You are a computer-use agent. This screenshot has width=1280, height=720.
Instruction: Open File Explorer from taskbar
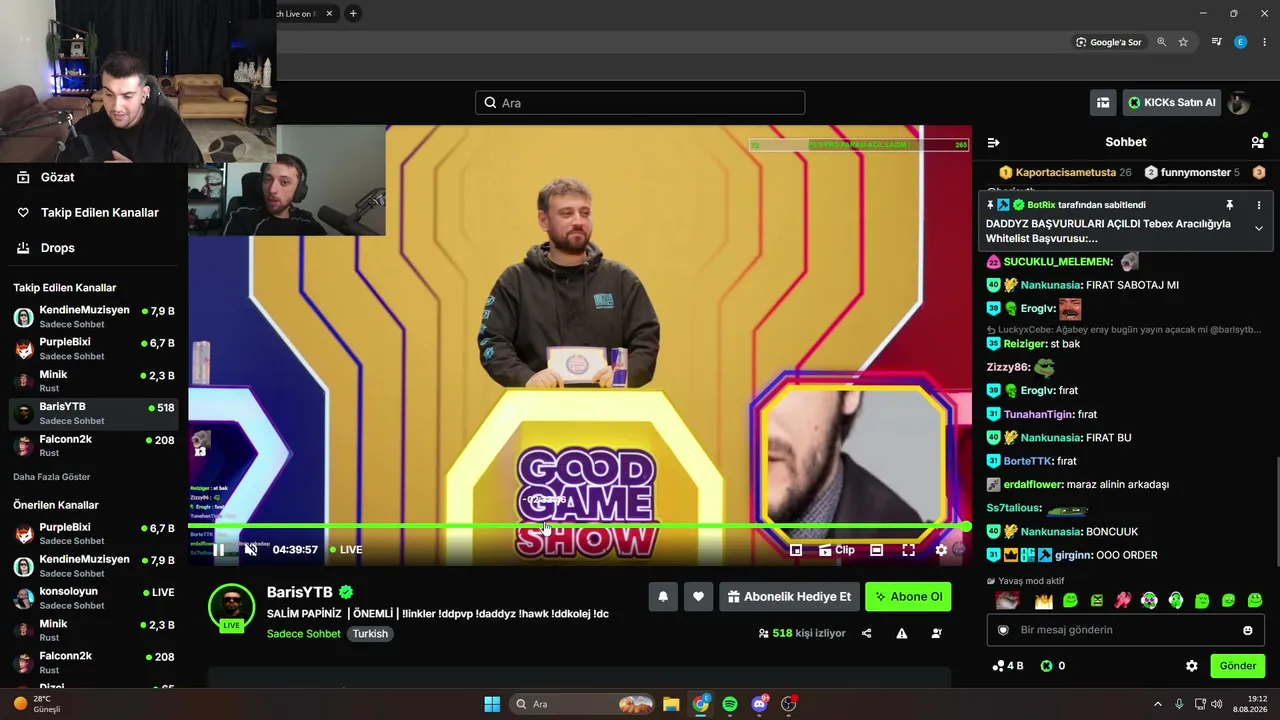click(671, 704)
